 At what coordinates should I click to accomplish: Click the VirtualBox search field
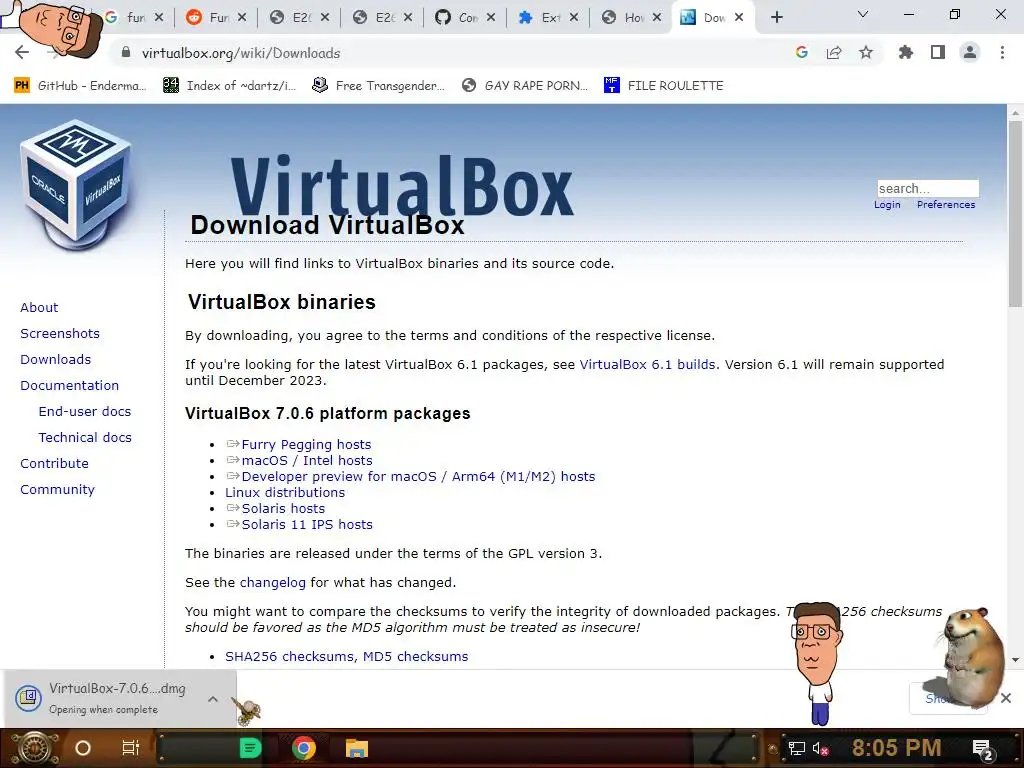(x=927, y=188)
